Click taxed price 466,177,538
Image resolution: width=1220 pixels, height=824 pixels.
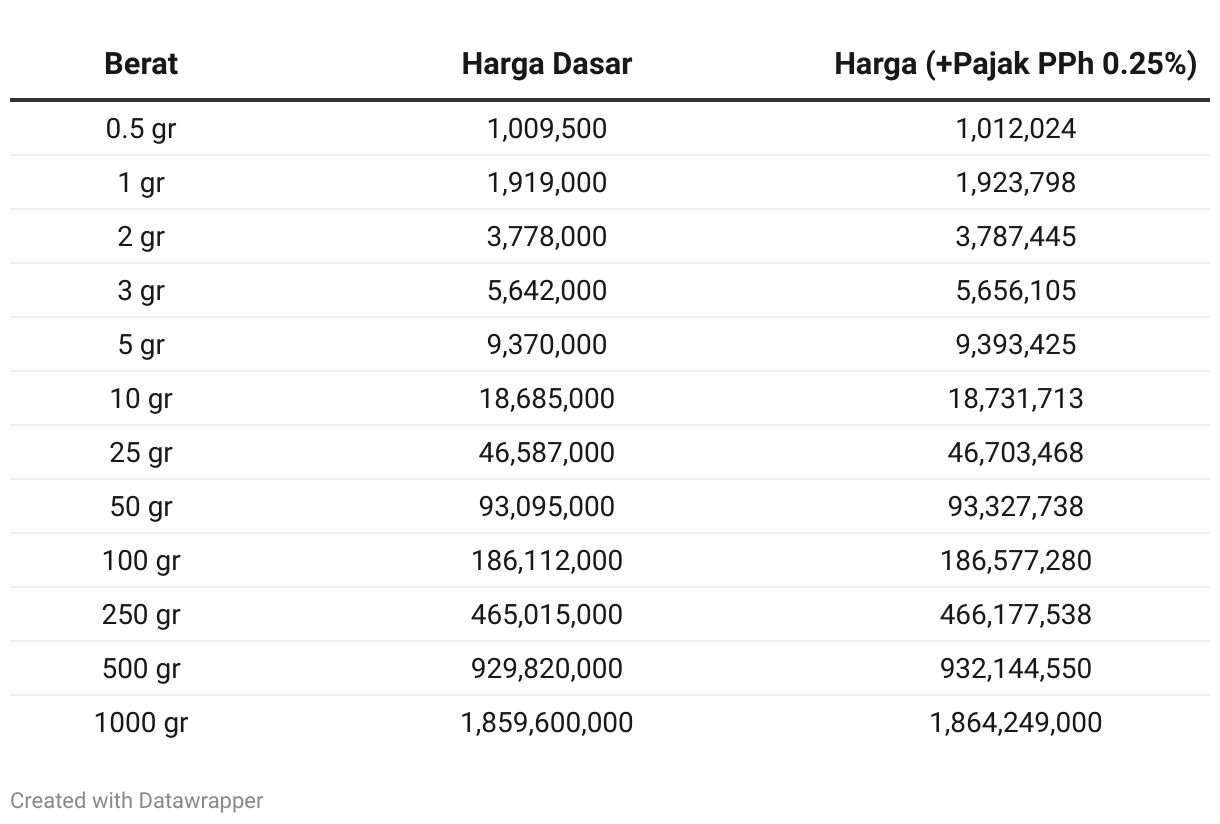(1016, 615)
